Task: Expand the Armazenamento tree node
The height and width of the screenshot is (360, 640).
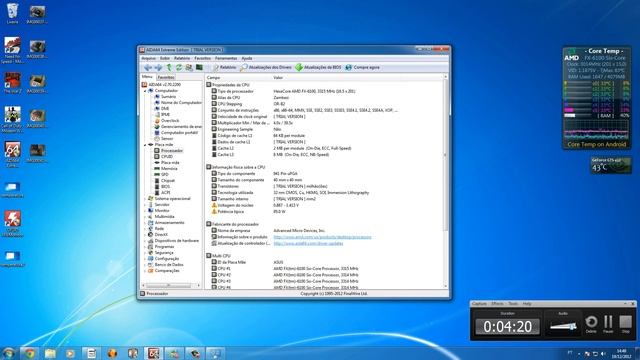Action: [145, 223]
